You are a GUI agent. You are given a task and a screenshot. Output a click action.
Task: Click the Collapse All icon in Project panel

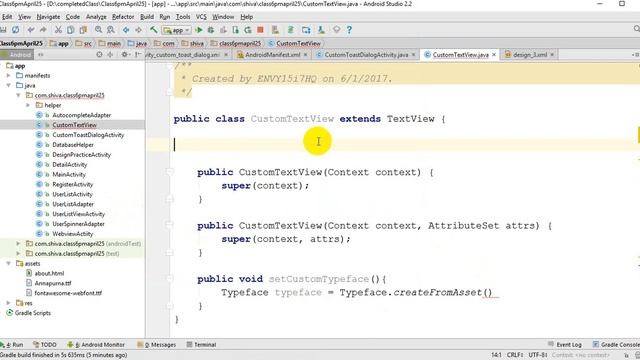tap(110, 54)
